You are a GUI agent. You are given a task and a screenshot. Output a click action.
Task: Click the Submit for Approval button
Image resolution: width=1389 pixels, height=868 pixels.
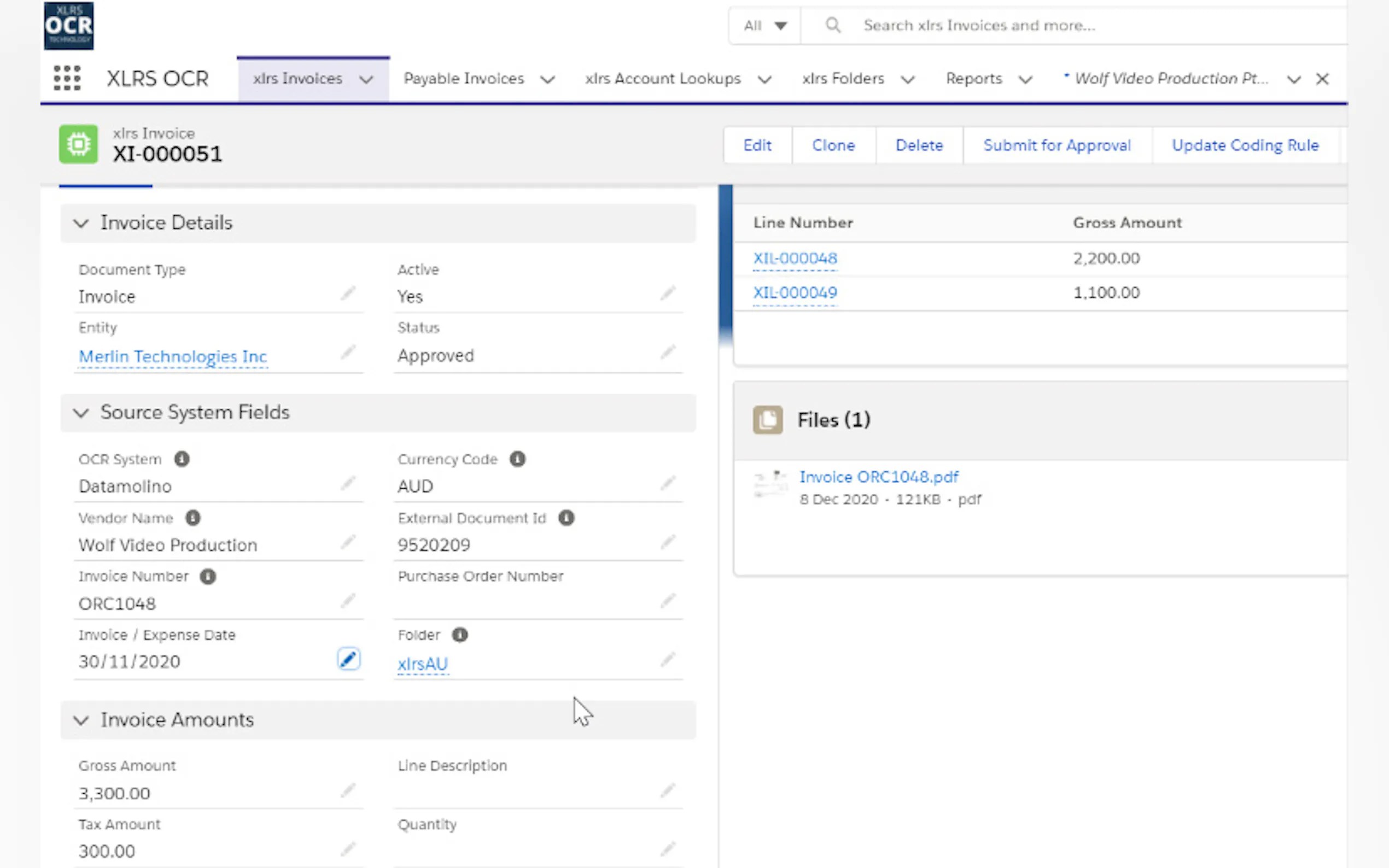point(1057,146)
